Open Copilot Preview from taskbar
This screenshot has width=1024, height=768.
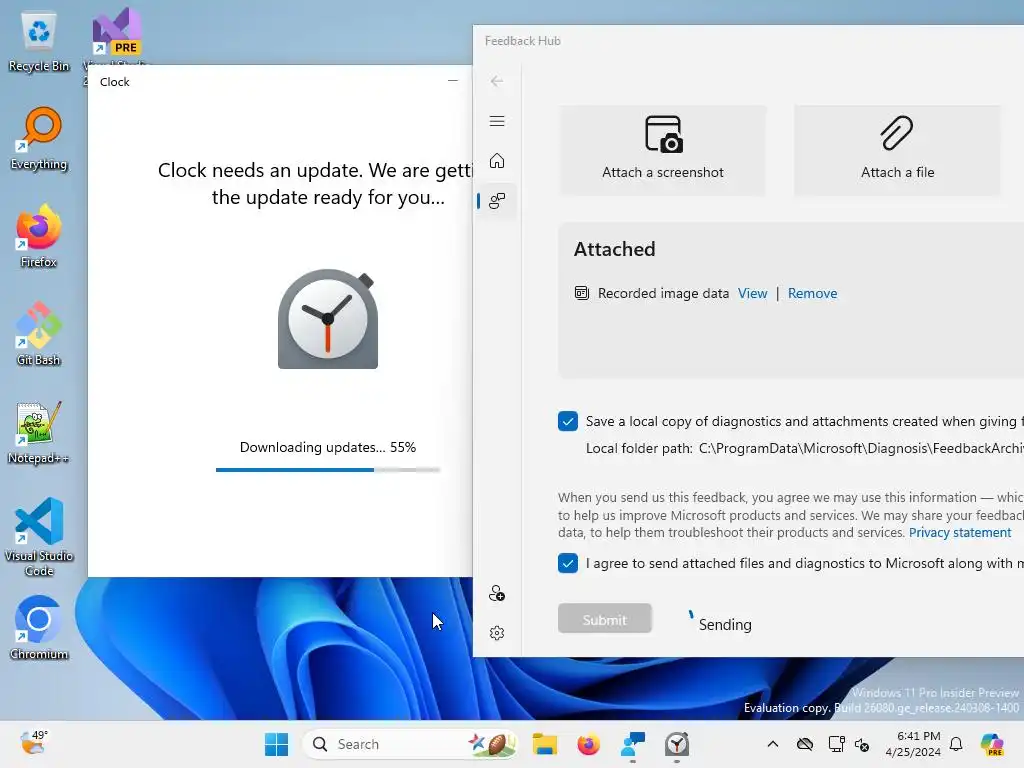pos(992,744)
